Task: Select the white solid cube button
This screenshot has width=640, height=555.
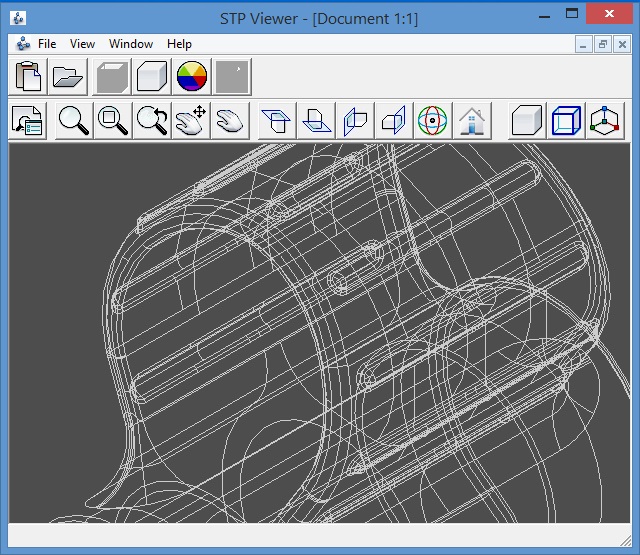Action: [152, 76]
